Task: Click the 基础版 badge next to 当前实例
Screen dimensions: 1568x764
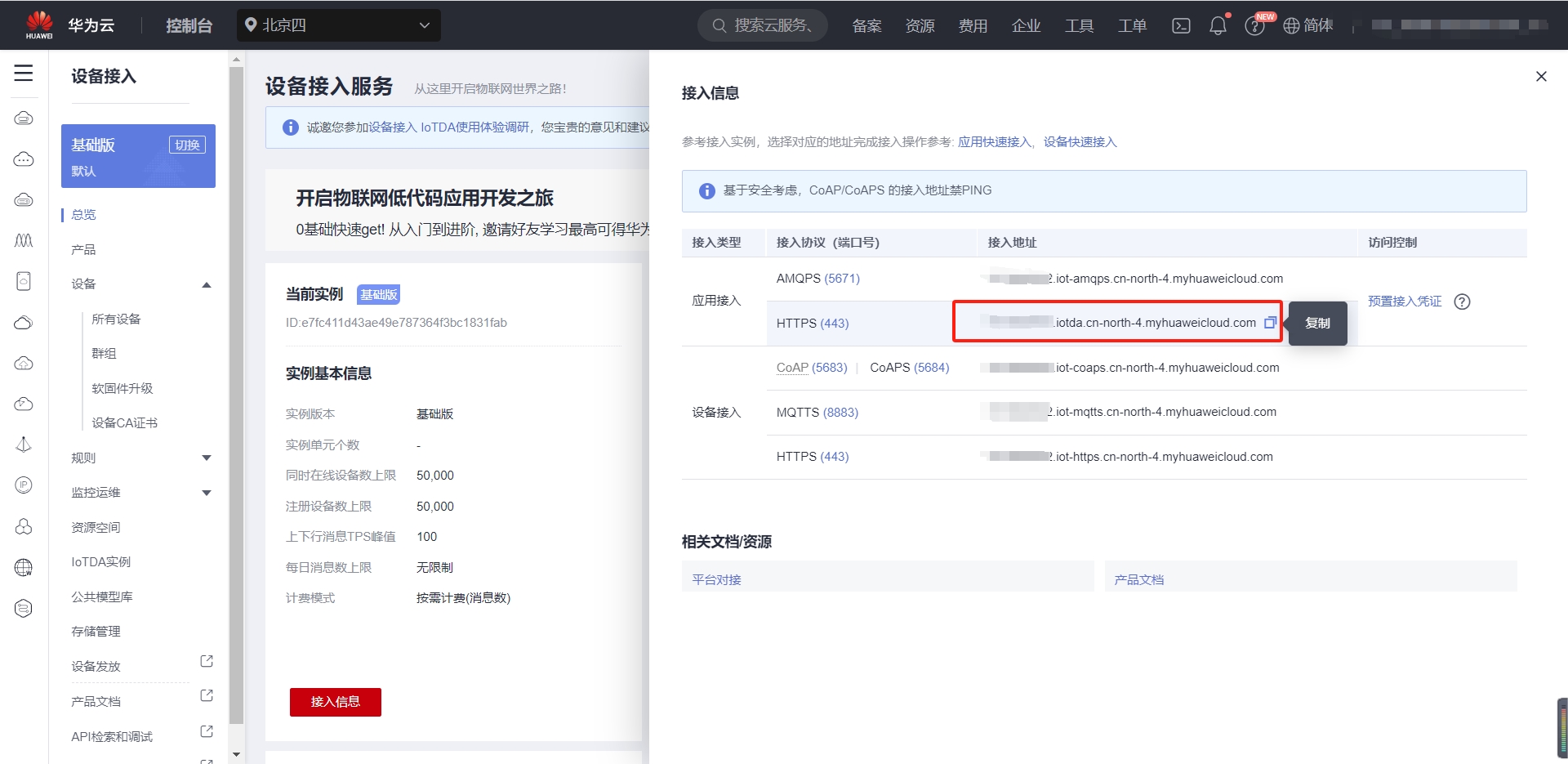Action: click(379, 294)
